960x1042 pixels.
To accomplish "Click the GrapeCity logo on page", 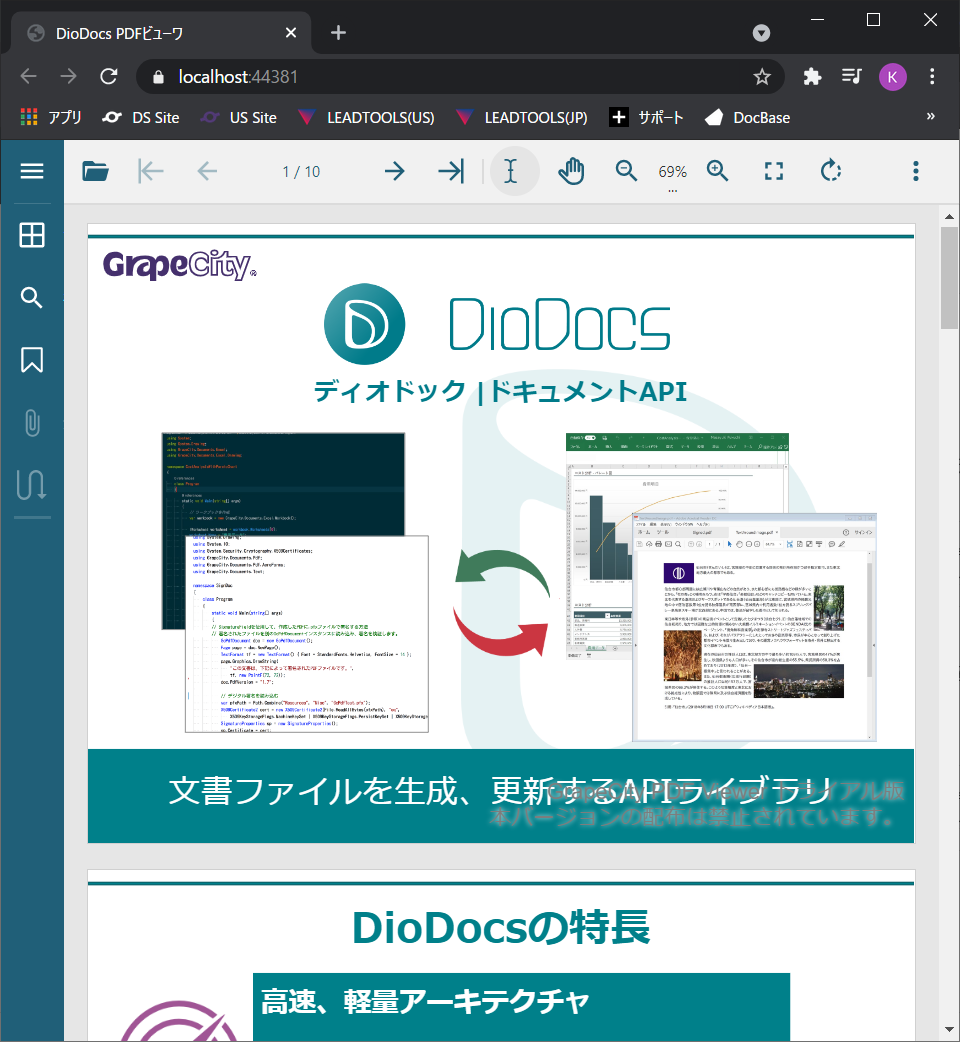I will pyautogui.click(x=179, y=264).
